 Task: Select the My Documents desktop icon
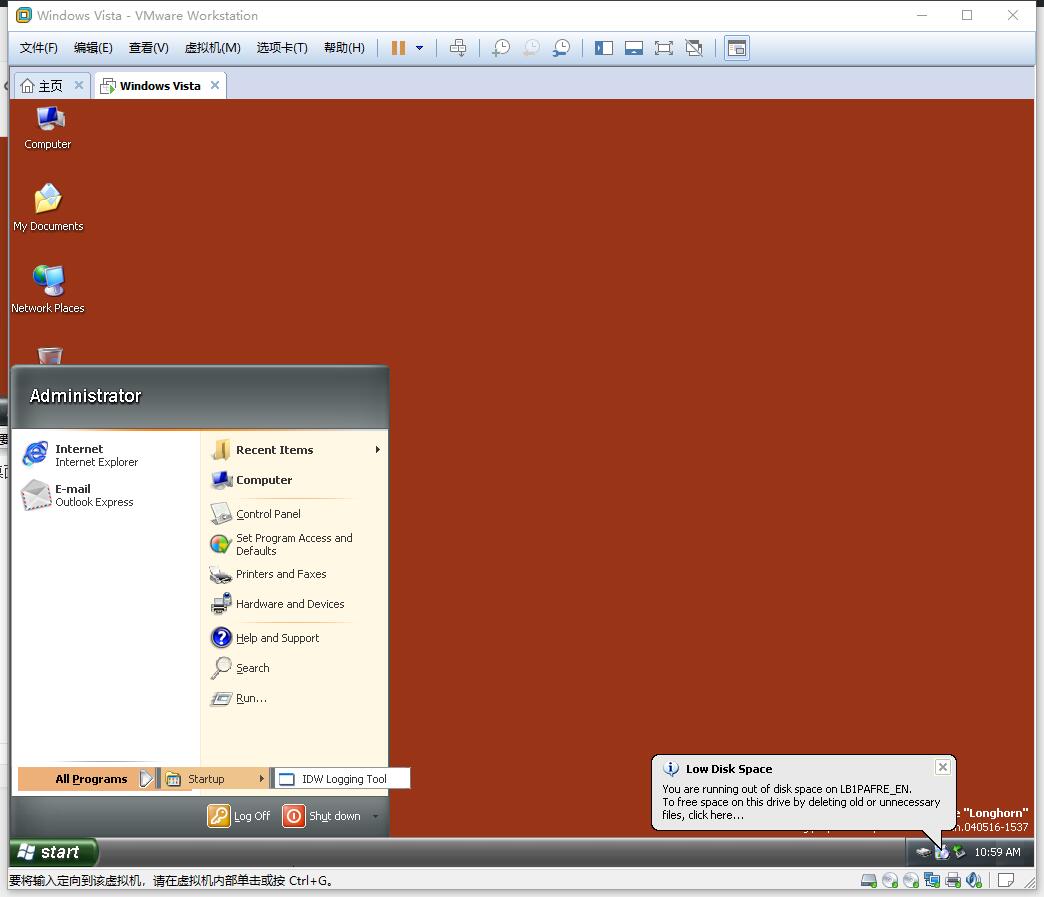click(48, 208)
